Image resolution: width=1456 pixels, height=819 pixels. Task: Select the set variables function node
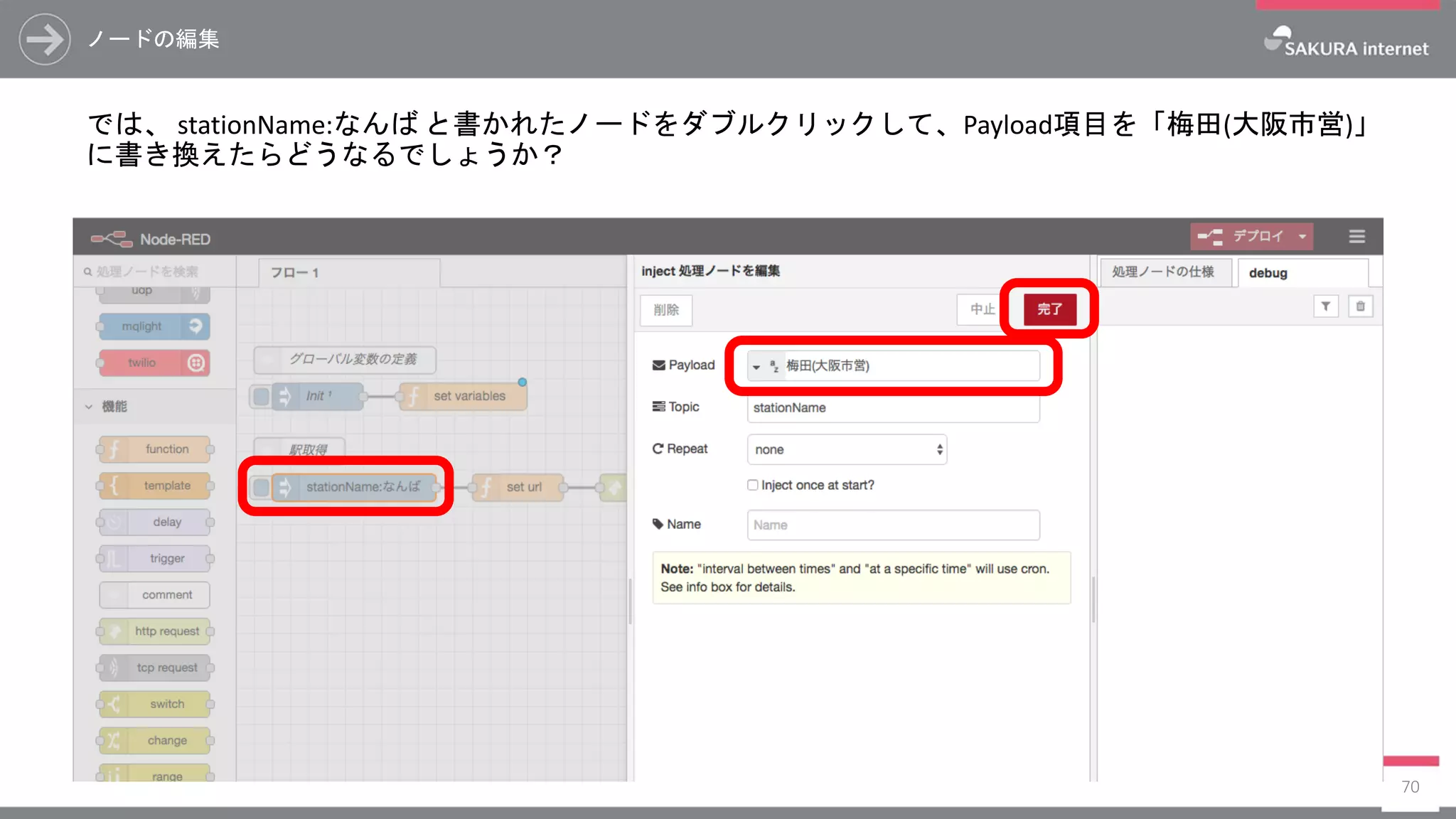click(464, 396)
